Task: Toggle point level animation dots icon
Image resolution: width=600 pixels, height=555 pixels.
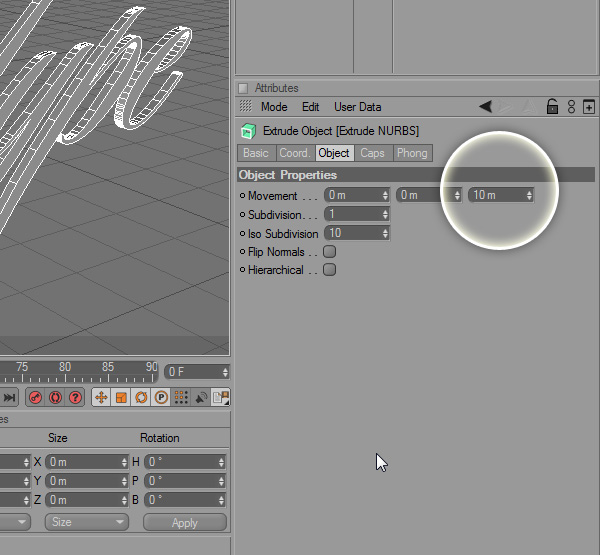Action: pyautogui.click(x=181, y=397)
